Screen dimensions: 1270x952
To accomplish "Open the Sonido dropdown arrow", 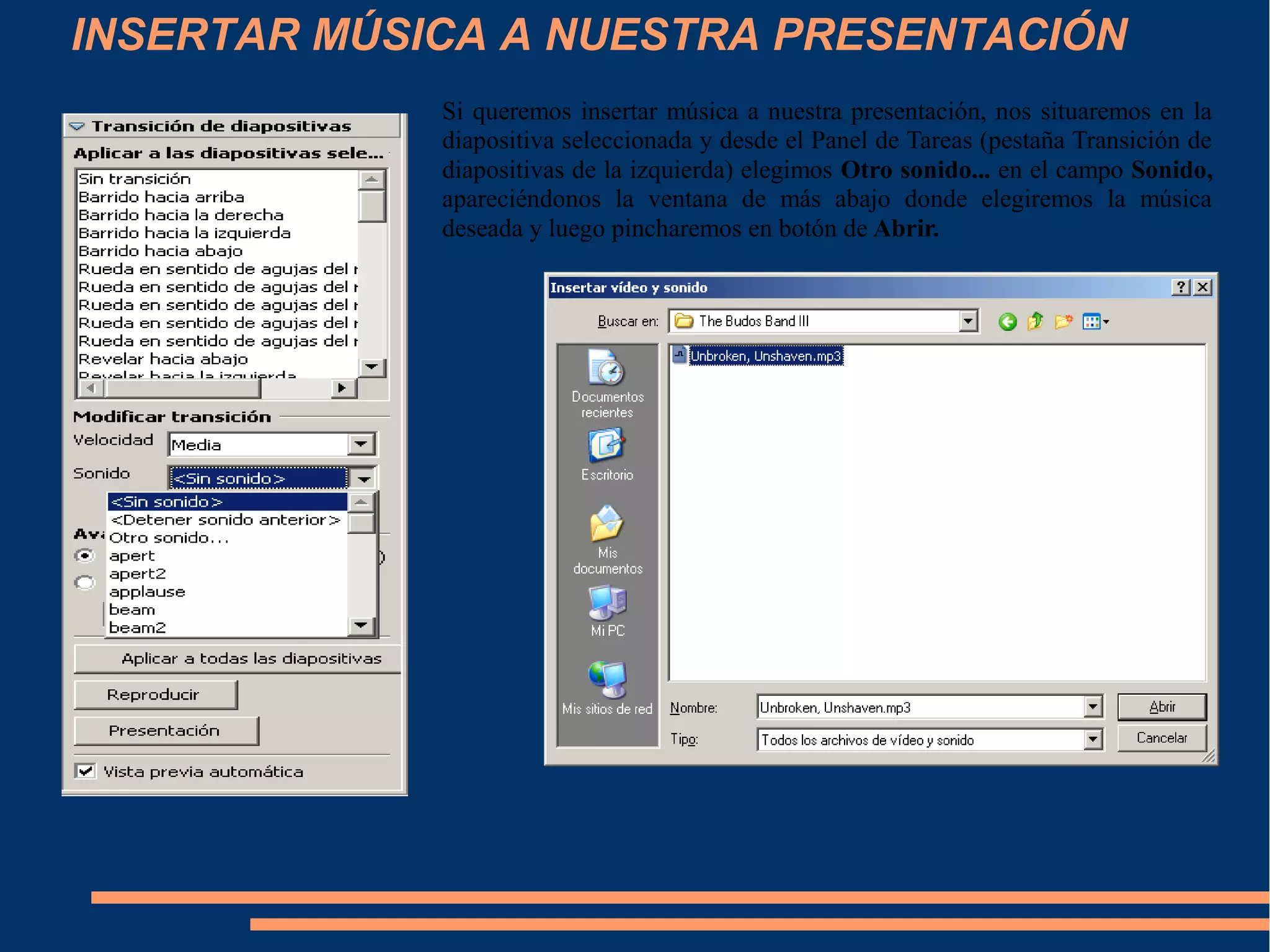I will coord(363,478).
